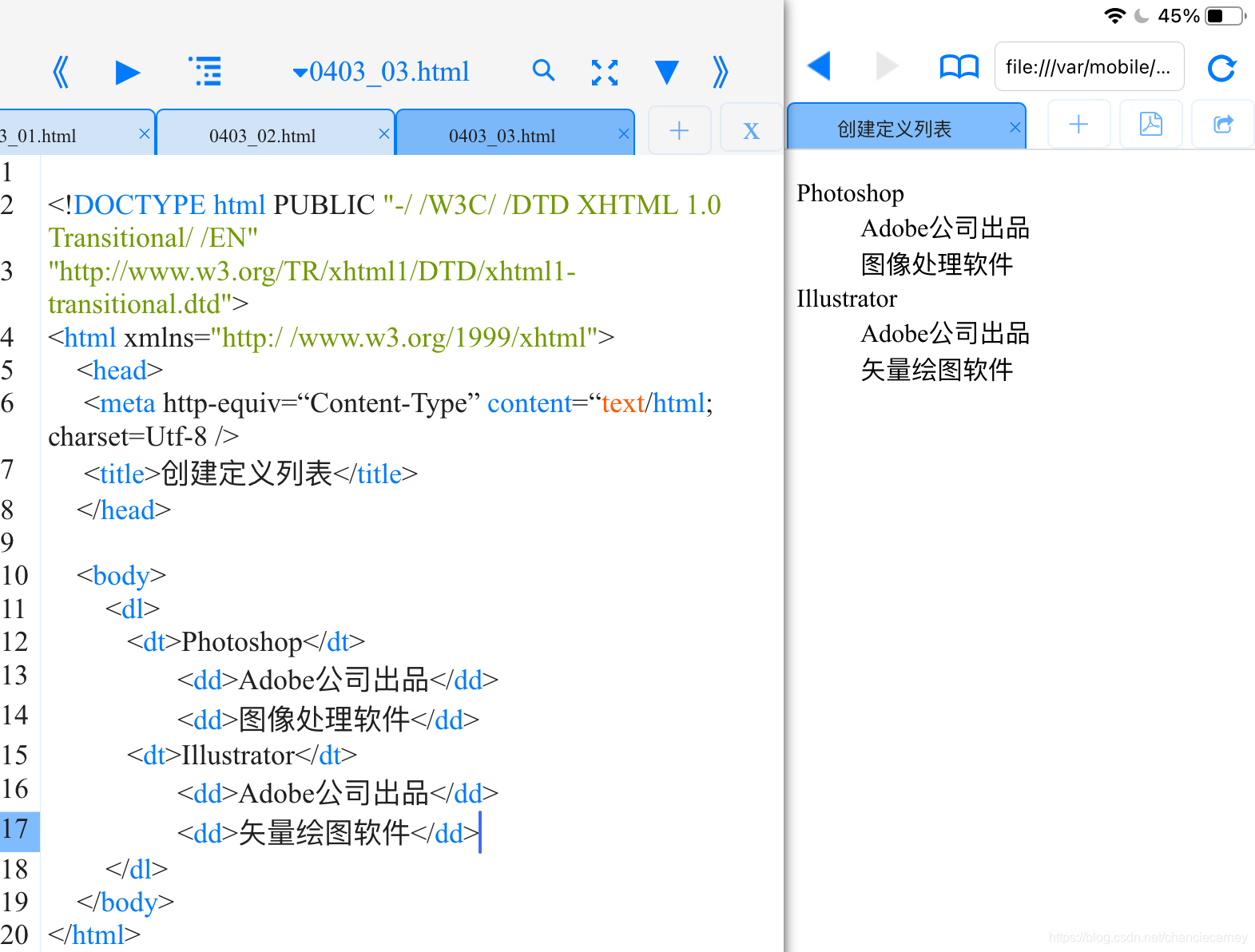Add a new editor tab with plus
This screenshot has width=1255, height=952.
[x=679, y=130]
